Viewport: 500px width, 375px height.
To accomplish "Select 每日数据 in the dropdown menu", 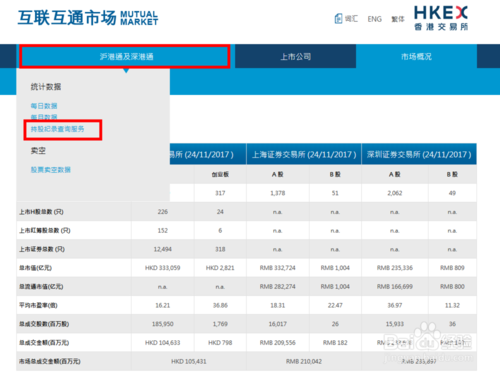I will tap(44, 106).
